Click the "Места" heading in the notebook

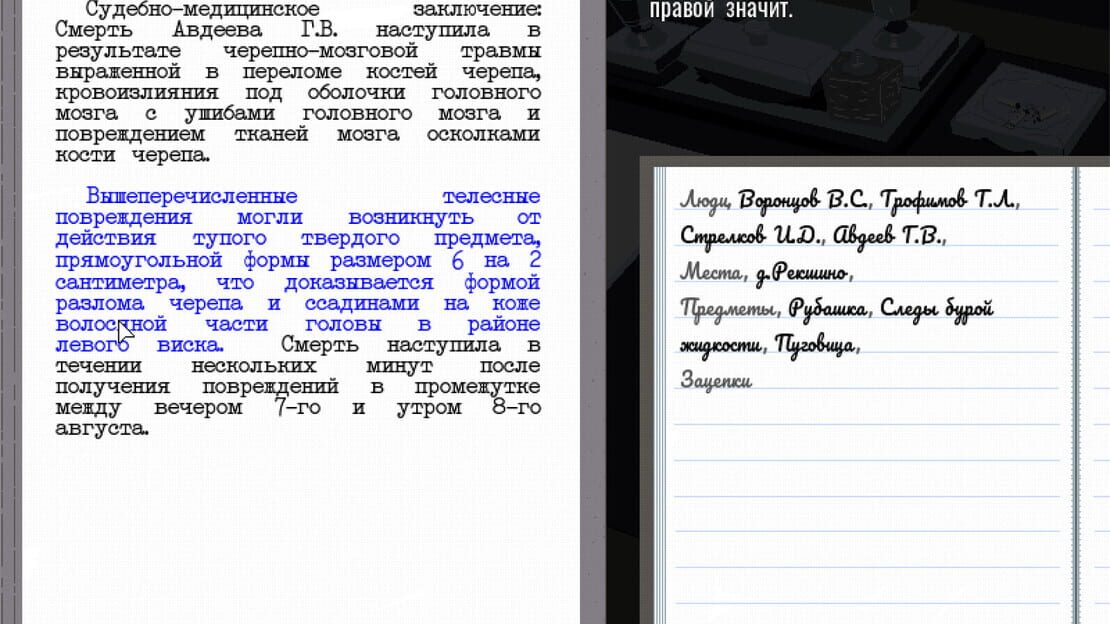coord(711,272)
